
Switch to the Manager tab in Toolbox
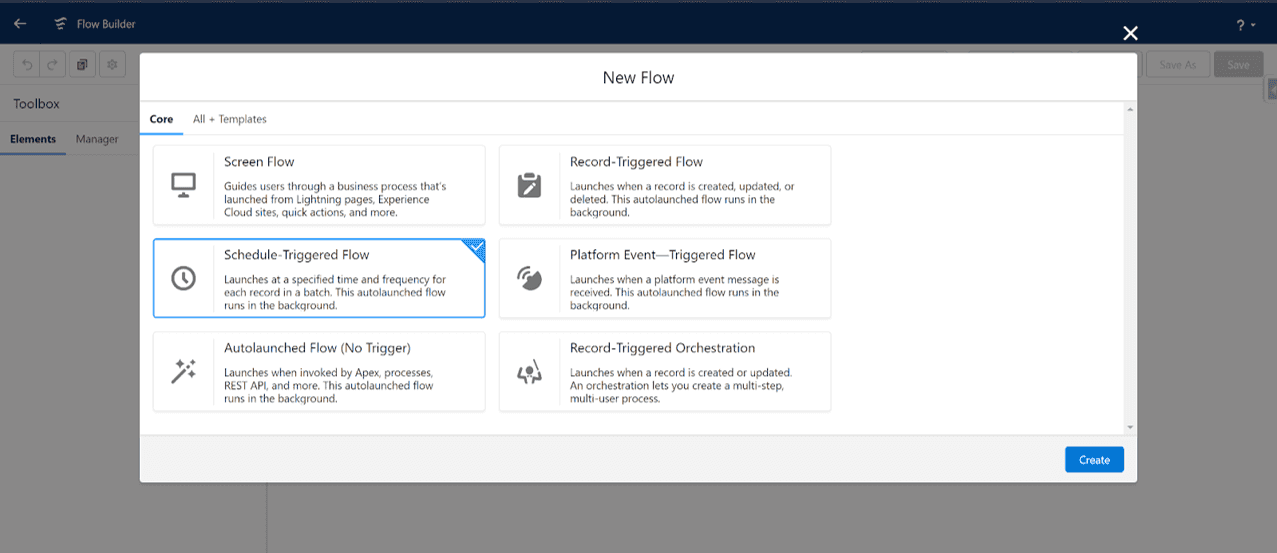(x=97, y=139)
